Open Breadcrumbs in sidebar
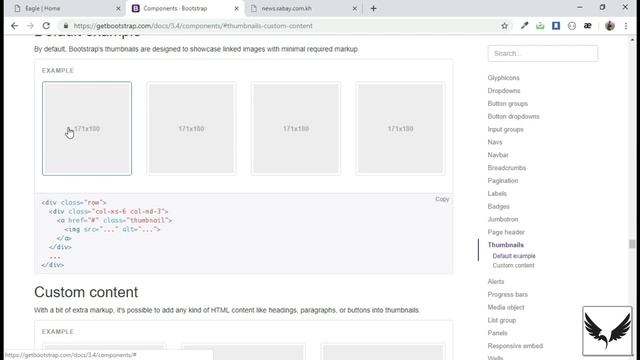The width and height of the screenshot is (640, 360). click(x=507, y=168)
